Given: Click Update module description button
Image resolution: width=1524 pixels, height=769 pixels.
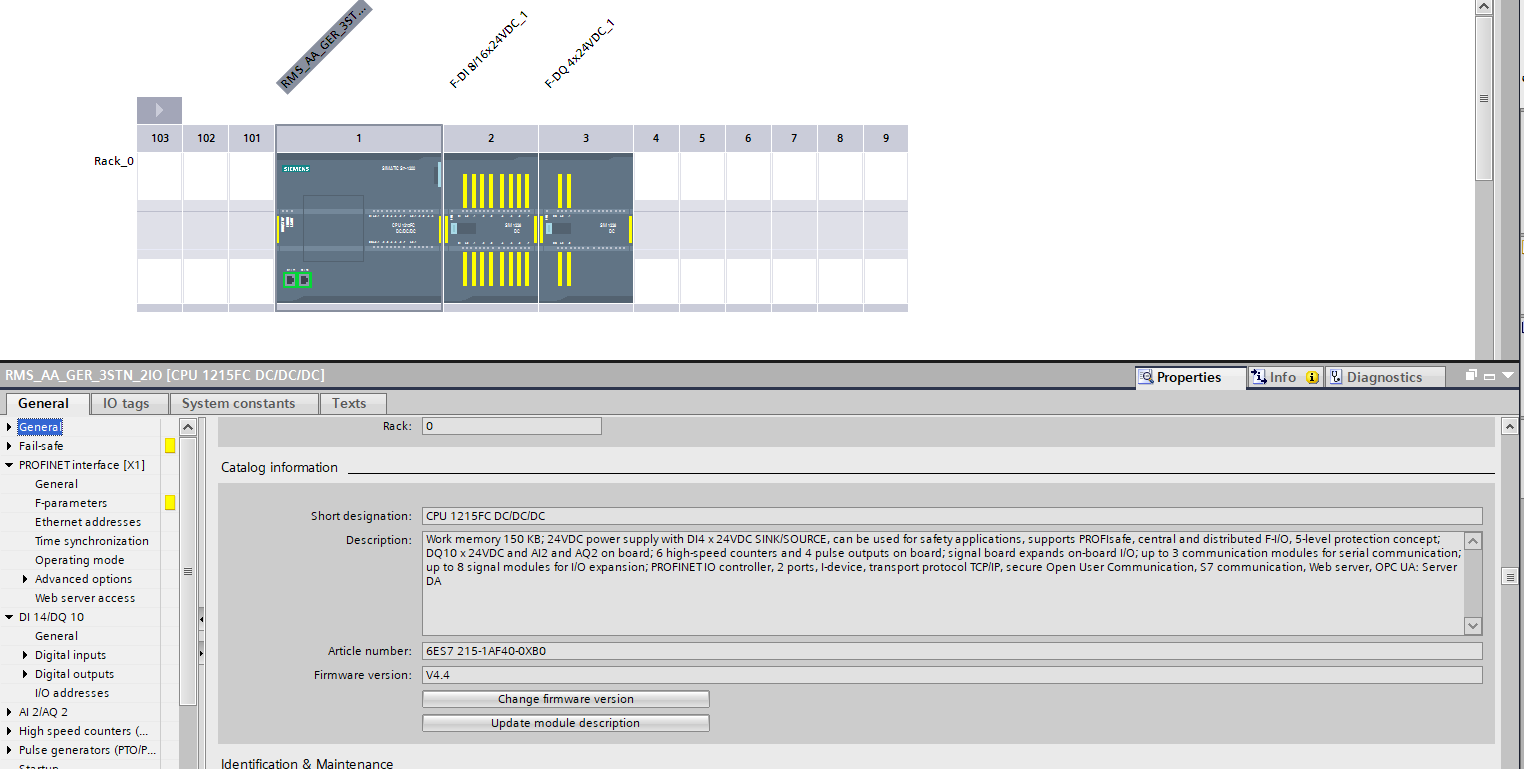Looking at the screenshot, I should coord(566,723).
